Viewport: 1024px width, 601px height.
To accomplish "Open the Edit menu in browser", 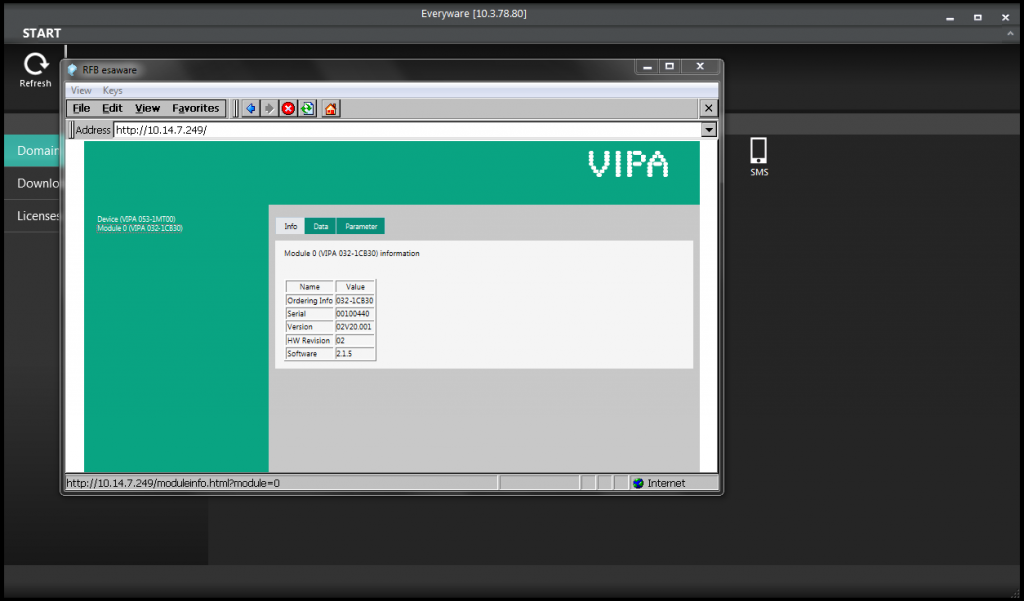I will coord(112,108).
